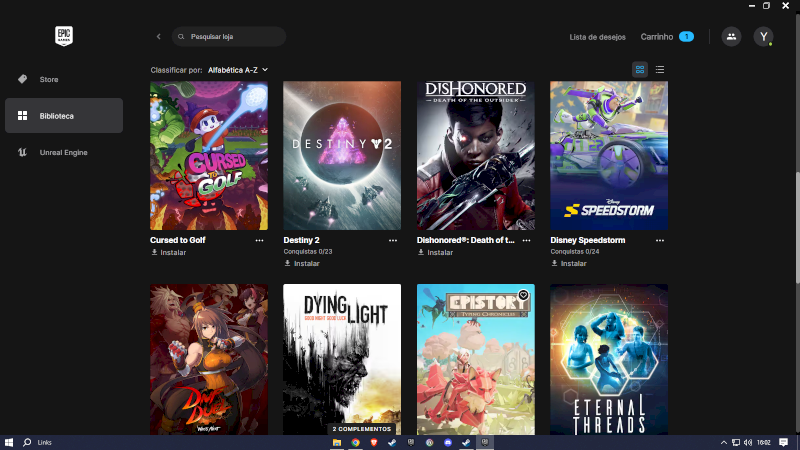
Task: Open the Carrinho cart
Action: point(667,37)
